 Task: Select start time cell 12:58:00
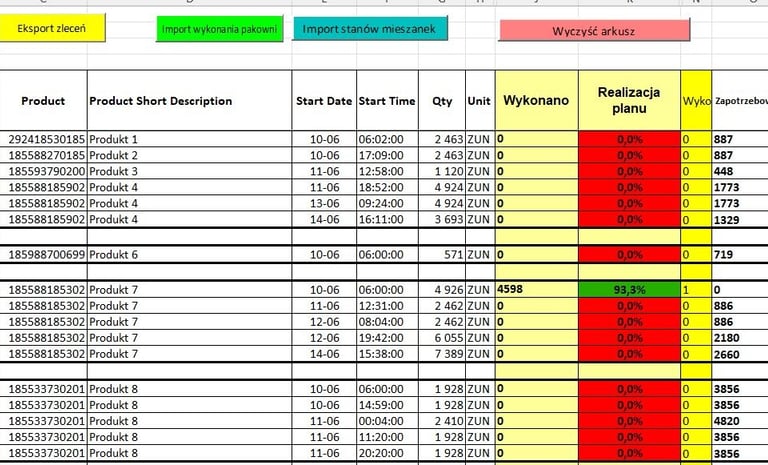pos(387,171)
